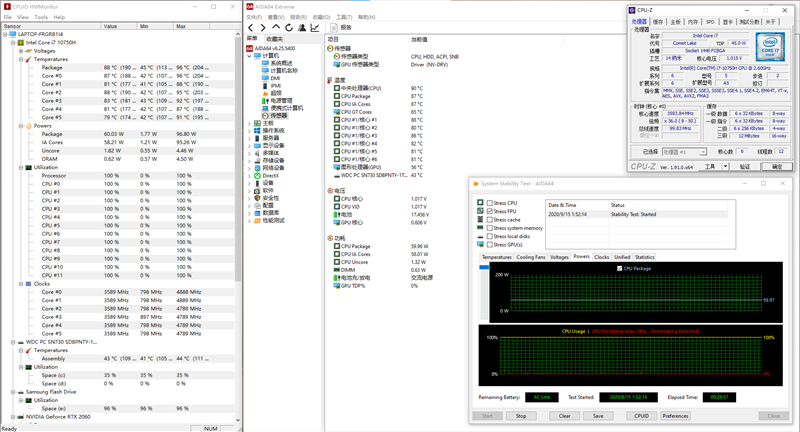Image resolution: width=800 pixels, height=432 pixels.
Task: Enable Stress local disks checkbox
Action: coord(490,236)
